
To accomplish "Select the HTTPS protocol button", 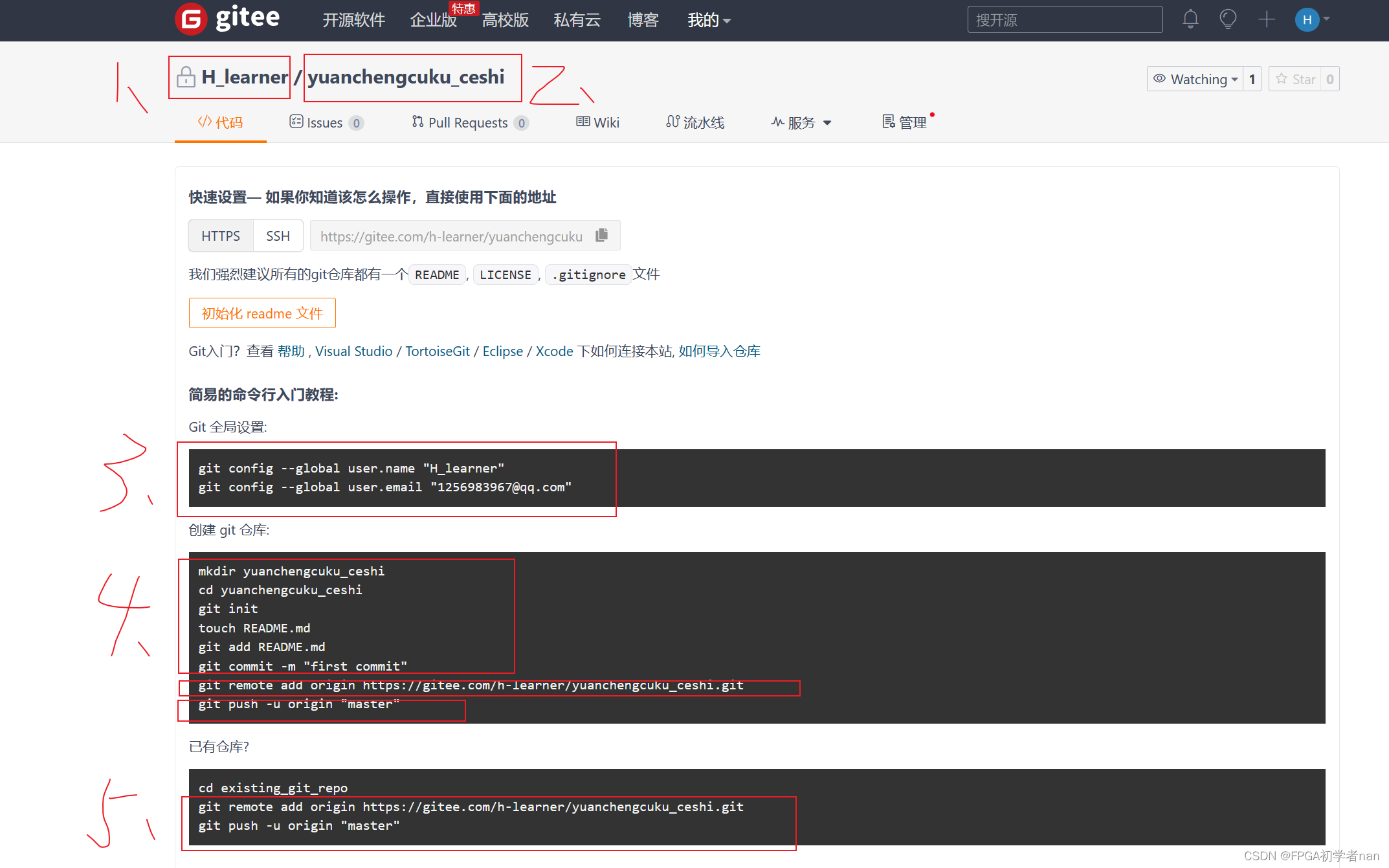I will pos(221,236).
